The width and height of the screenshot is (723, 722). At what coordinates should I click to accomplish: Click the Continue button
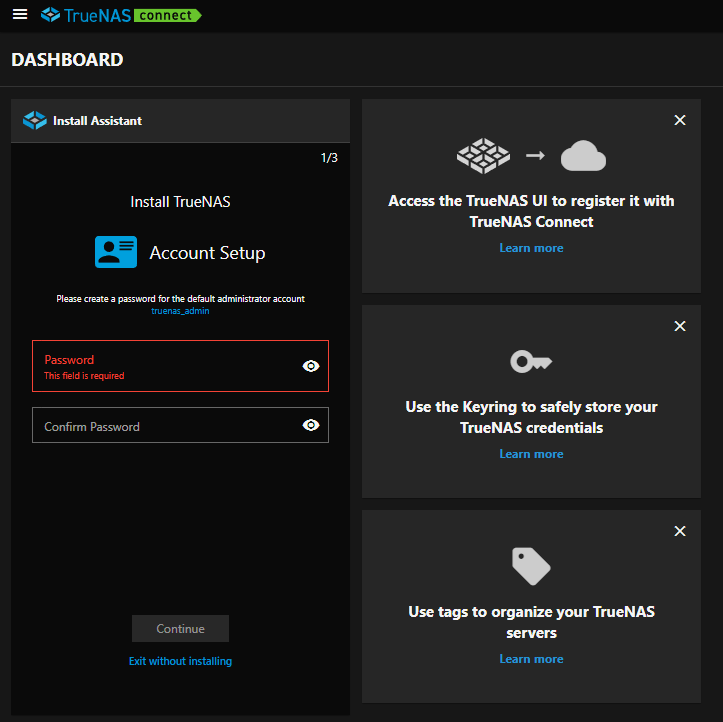coord(180,628)
